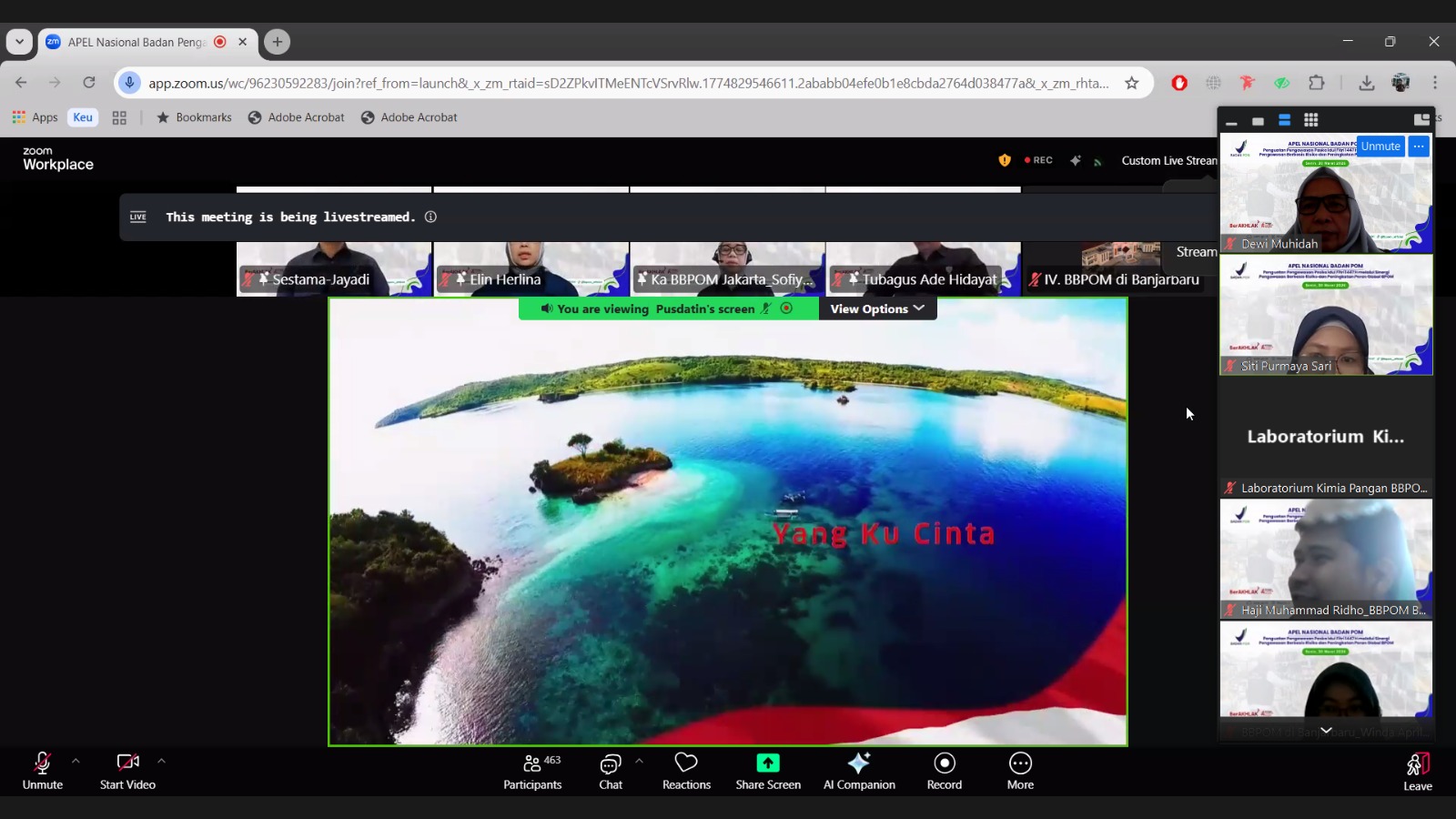Screen dimensions: 1456x819
Task: Open the Participants panel
Action: point(532,771)
